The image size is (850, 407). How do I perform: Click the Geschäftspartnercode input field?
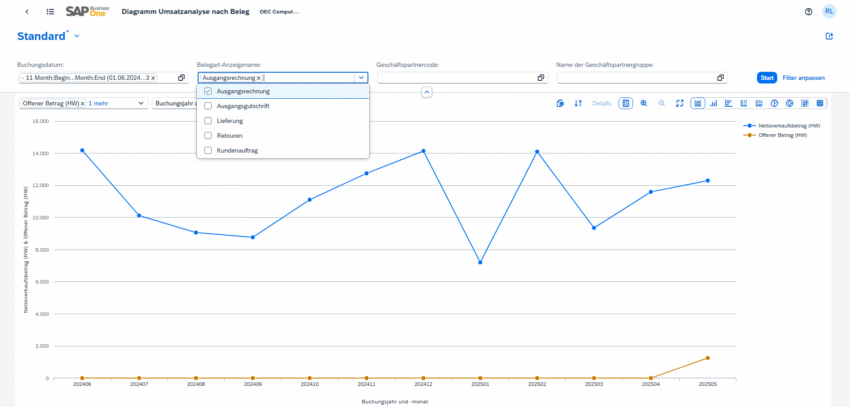tap(455, 77)
